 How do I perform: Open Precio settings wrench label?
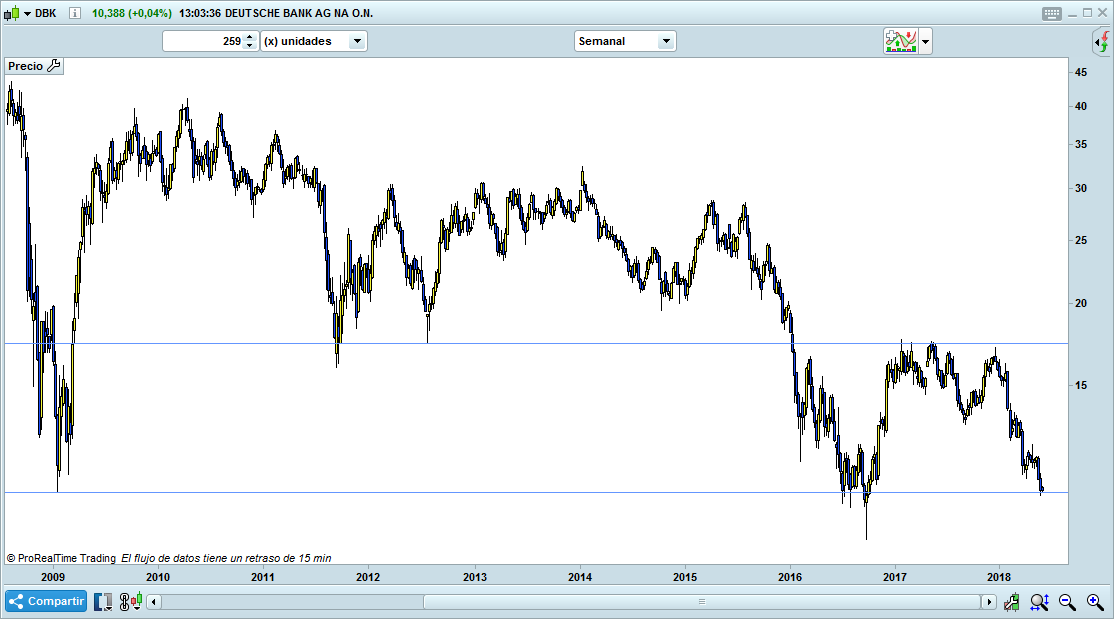pos(34,66)
